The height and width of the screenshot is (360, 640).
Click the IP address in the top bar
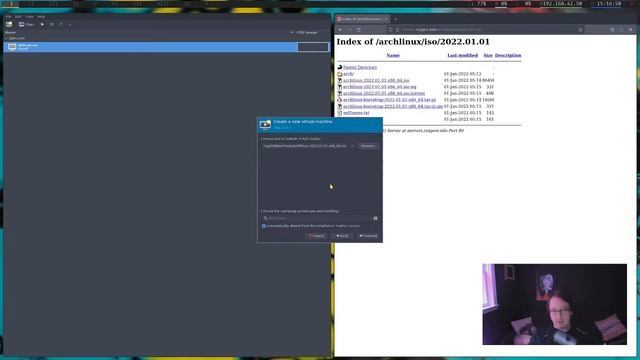563,4
